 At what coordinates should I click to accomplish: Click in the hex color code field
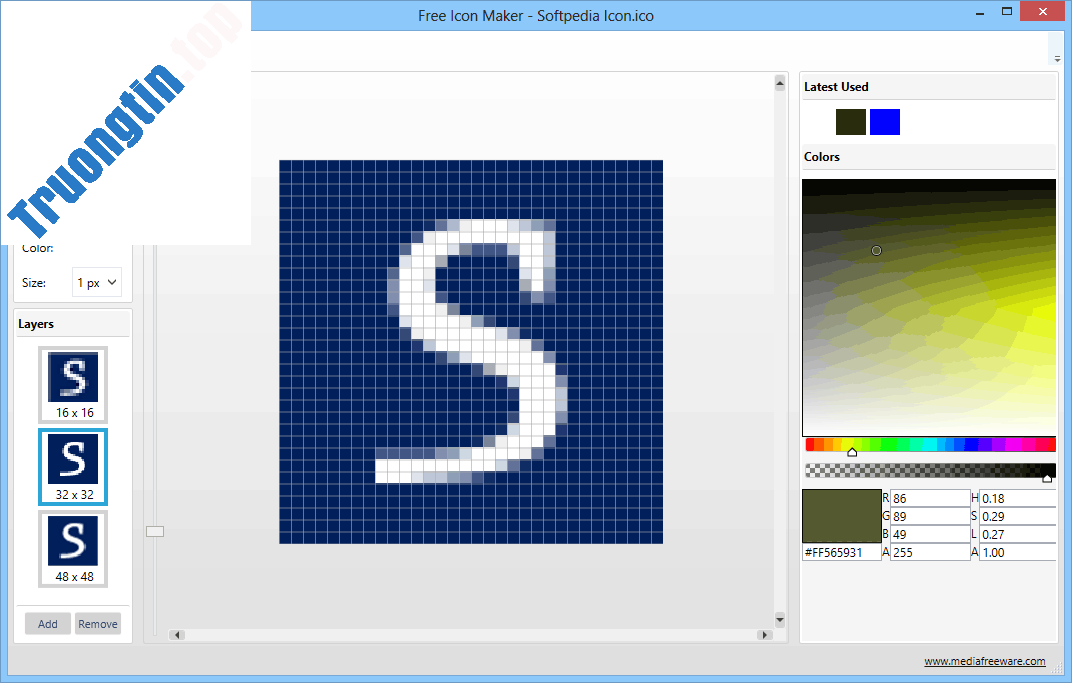pos(841,552)
